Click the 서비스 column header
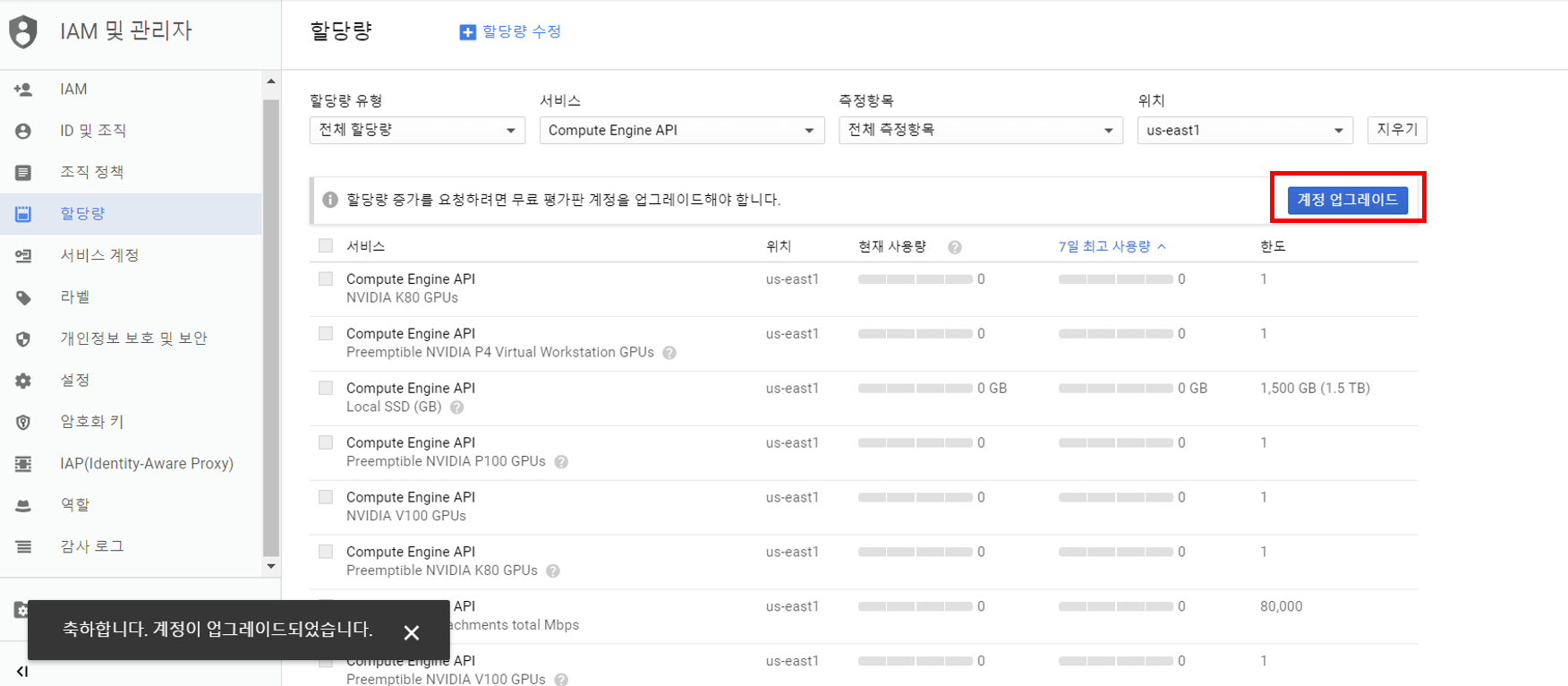This screenshot has width=1568, height=686. pyautogui.click(x=366, y=246)
